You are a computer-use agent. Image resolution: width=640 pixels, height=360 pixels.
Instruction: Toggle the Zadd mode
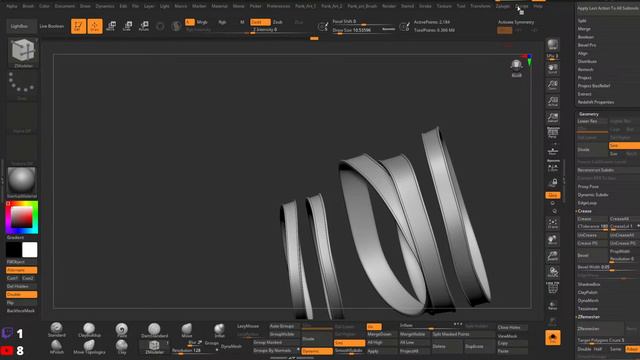coord(260,22)
